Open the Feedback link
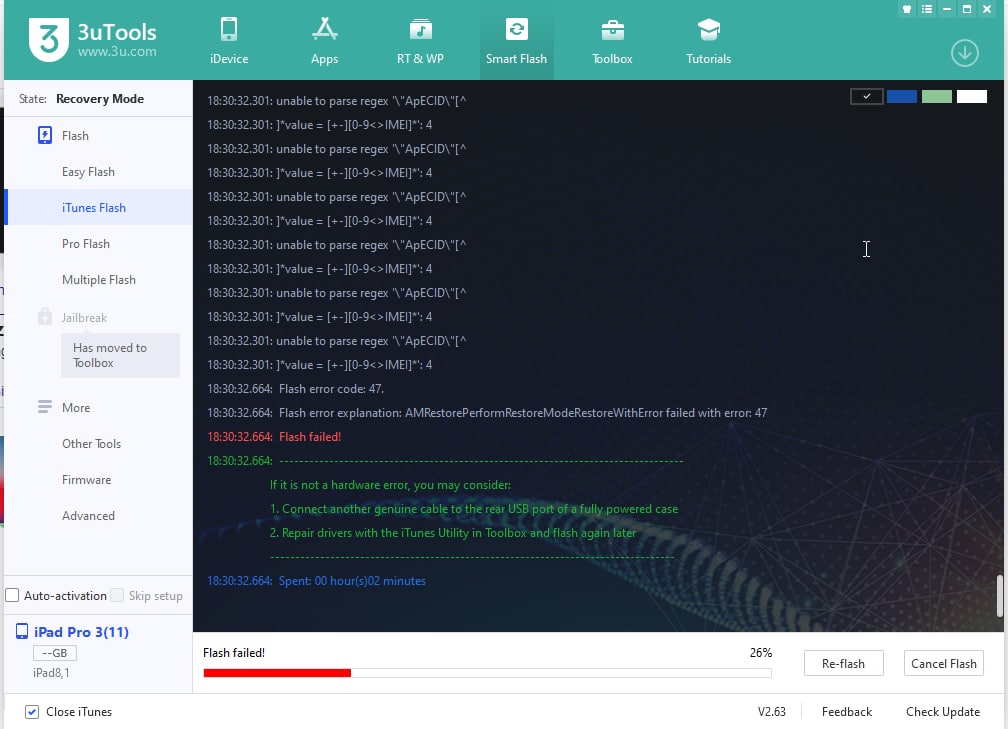1008x729 pixels. (847, 712)
